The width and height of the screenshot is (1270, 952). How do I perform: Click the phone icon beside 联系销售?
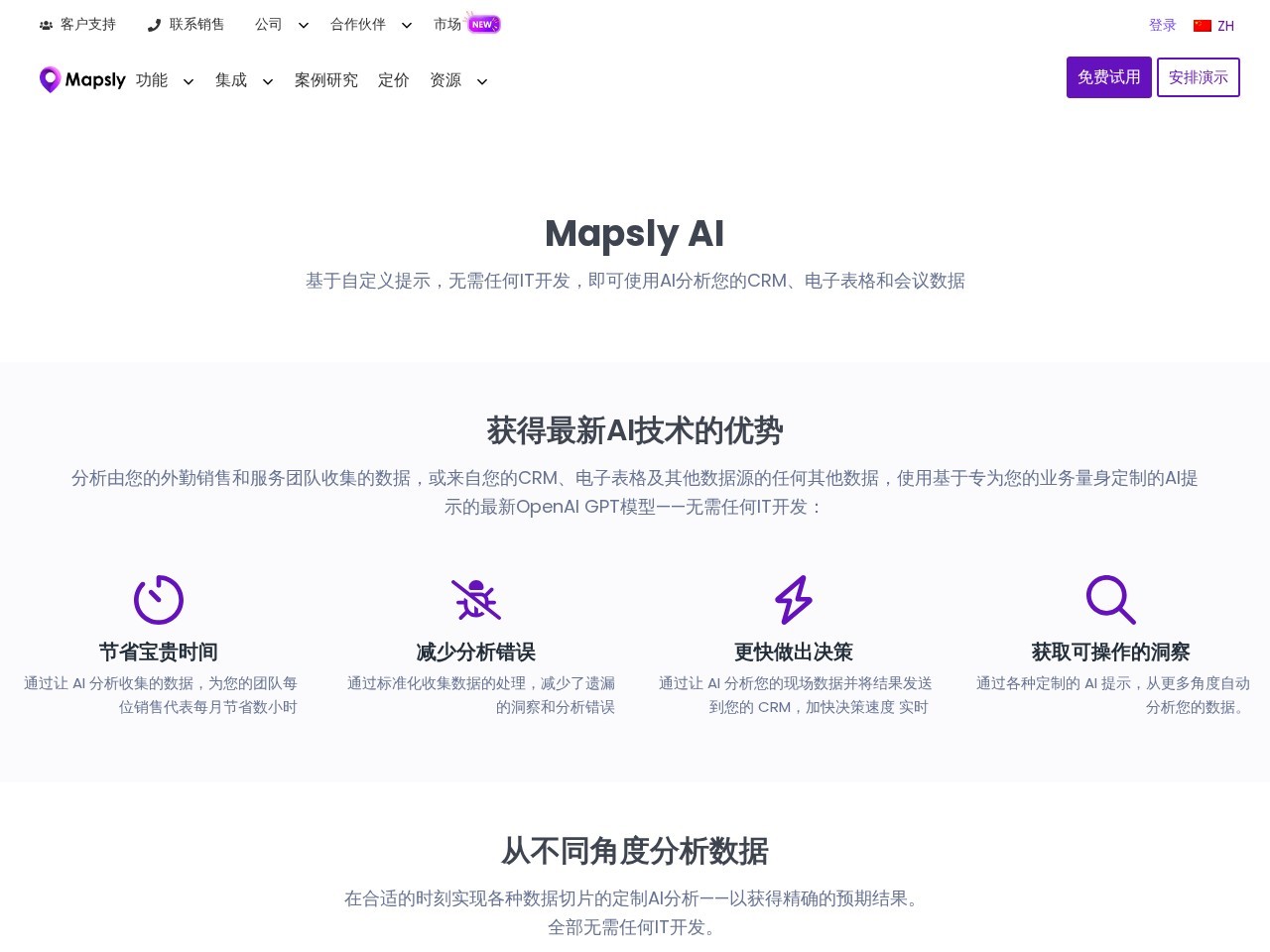(154, 25)
